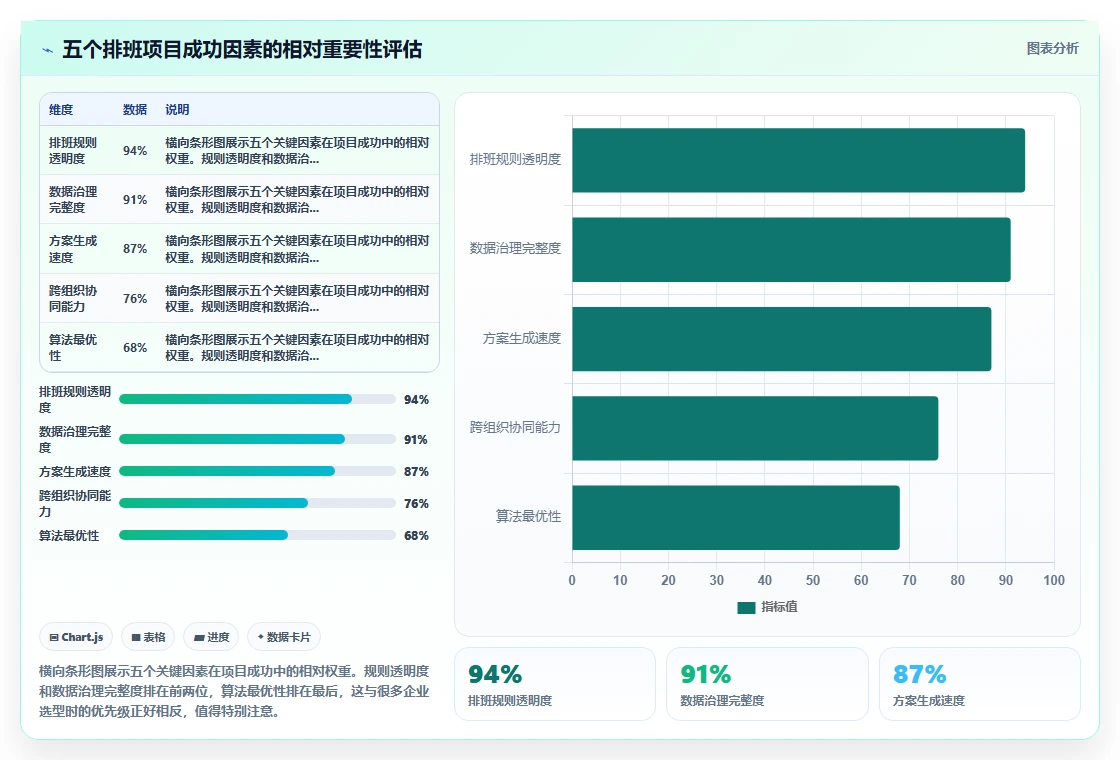Click the 排班规则透明度 table row name
1120x760 pixels.
(73, 151)
